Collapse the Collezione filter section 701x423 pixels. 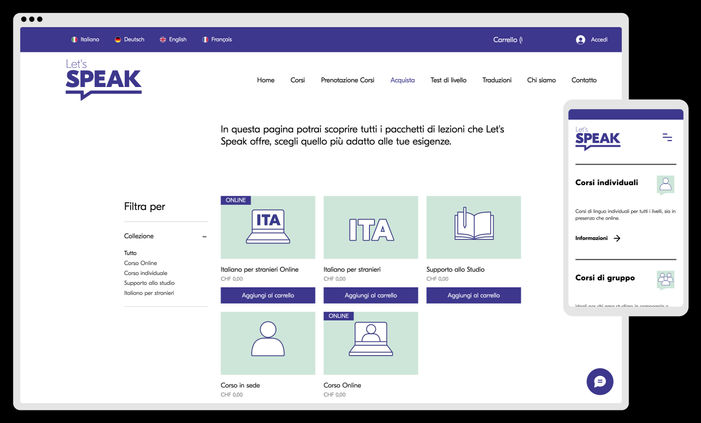(x=204, y=236)
